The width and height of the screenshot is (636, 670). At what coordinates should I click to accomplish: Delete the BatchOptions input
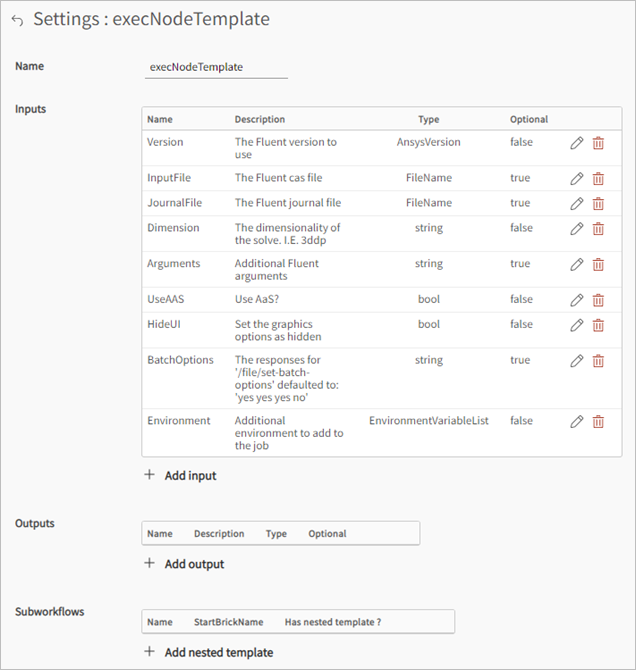click(598, 361)
